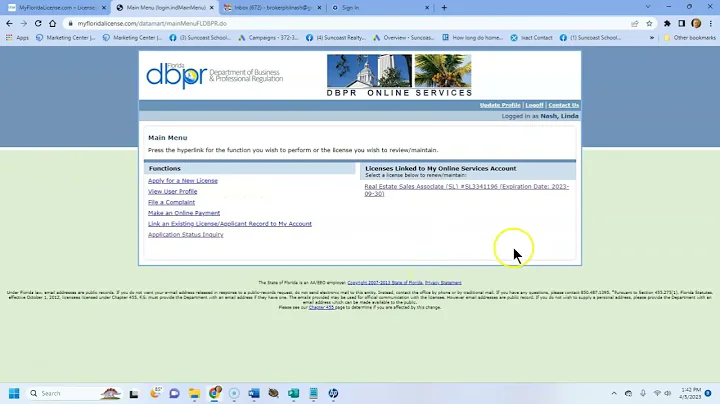Click File a Complaint link

[x=171, y=202]
